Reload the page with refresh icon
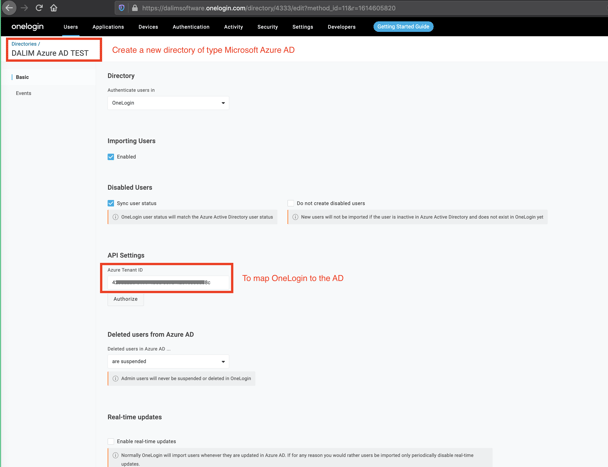The image size is (608, 467). tap(39, 8)
